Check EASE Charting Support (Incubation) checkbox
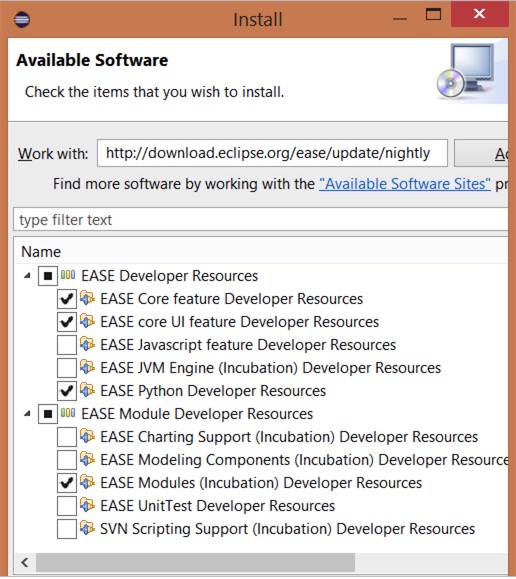The image size is (516, 579). tap(67, 437)
